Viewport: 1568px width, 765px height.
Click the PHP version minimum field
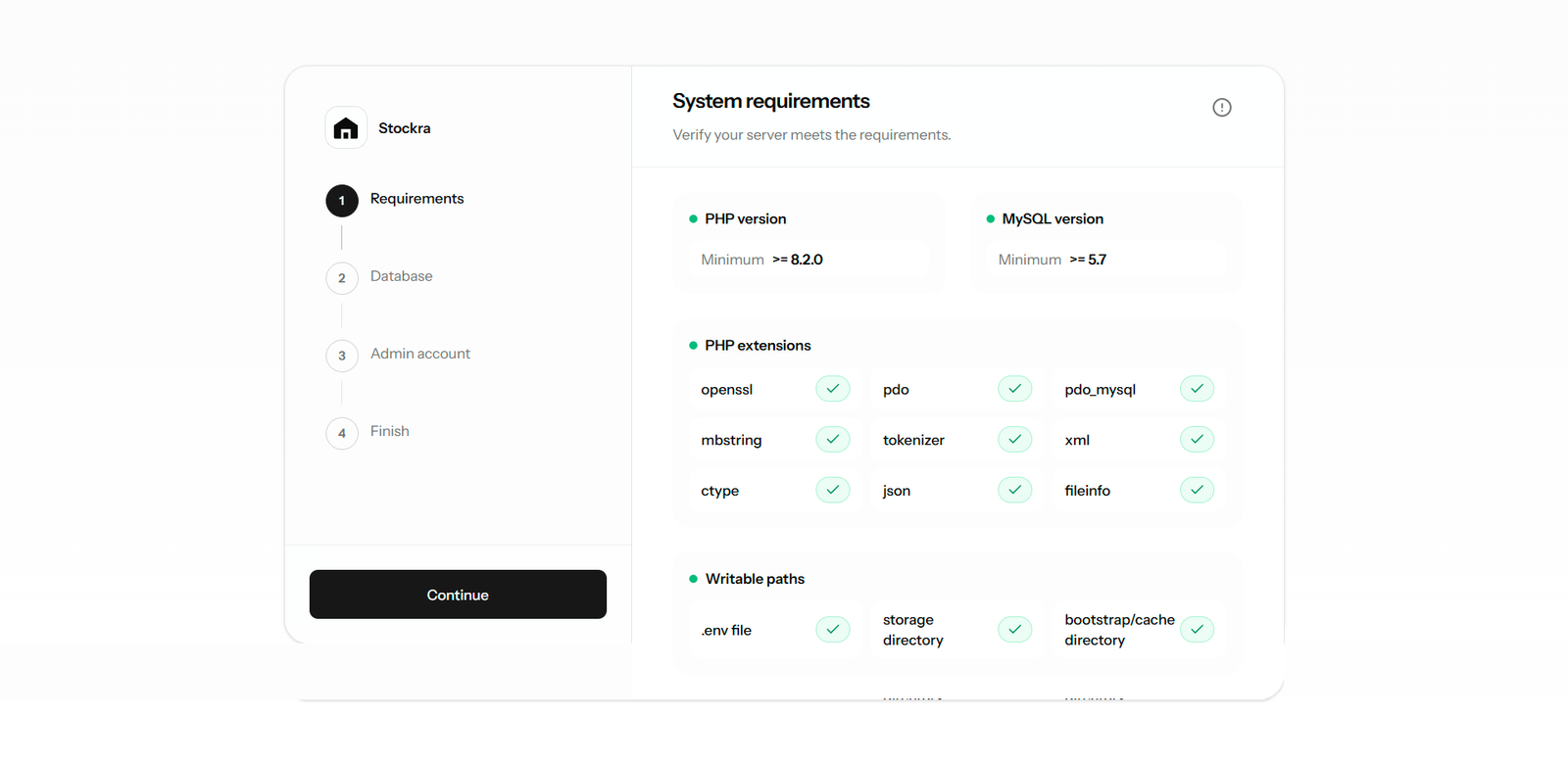808,260
